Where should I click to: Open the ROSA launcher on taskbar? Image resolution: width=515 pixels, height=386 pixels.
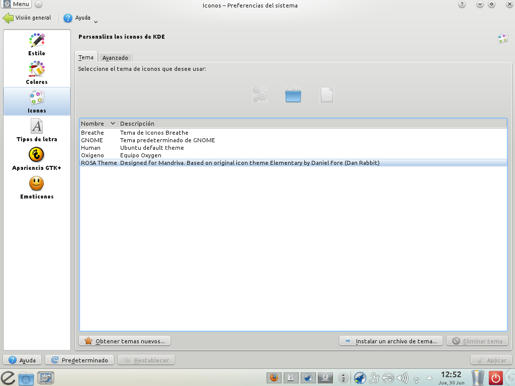tap(8, 378)
